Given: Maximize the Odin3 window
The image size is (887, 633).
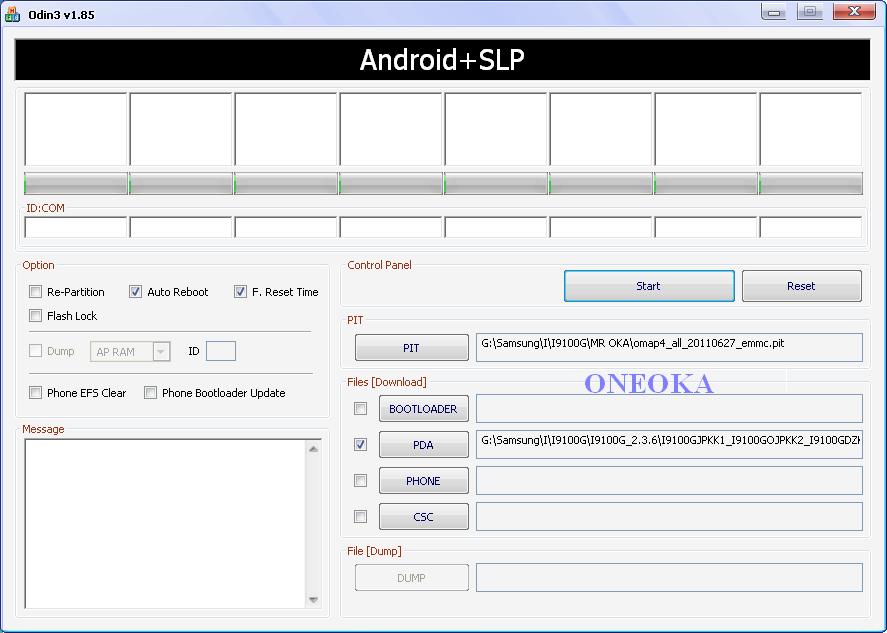Looking at the screenshot, I should pos(810,11).
